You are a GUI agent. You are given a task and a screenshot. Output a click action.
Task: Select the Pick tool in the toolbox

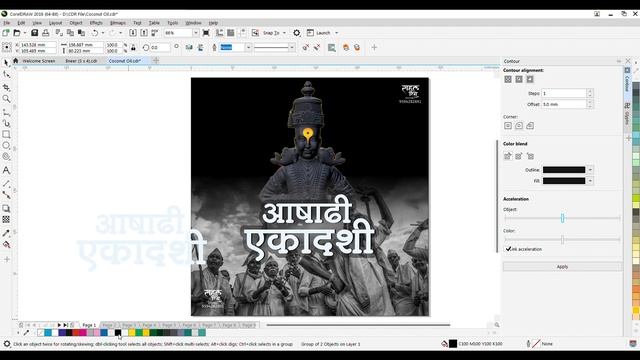coord(6,62)
